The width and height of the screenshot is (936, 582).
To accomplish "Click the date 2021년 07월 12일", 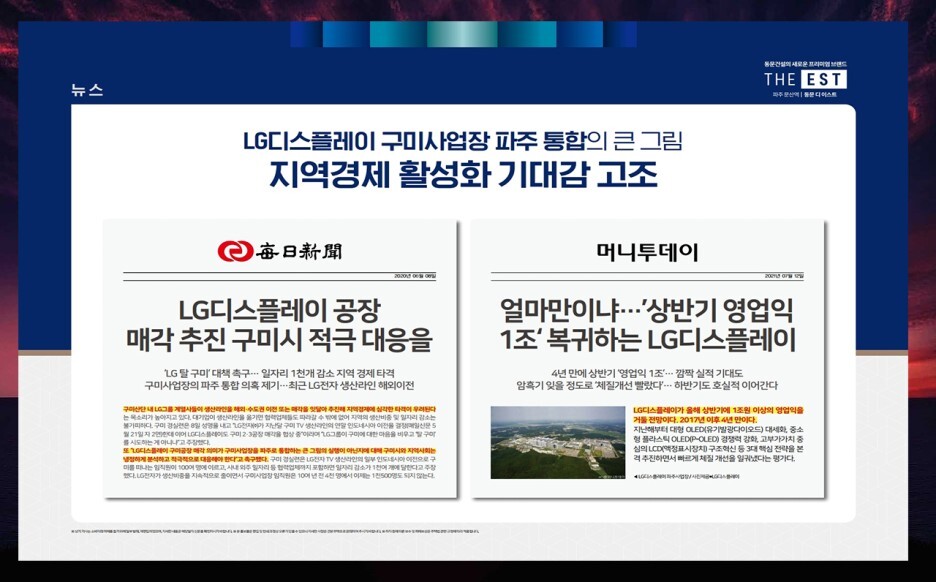I will pos(784,276).
